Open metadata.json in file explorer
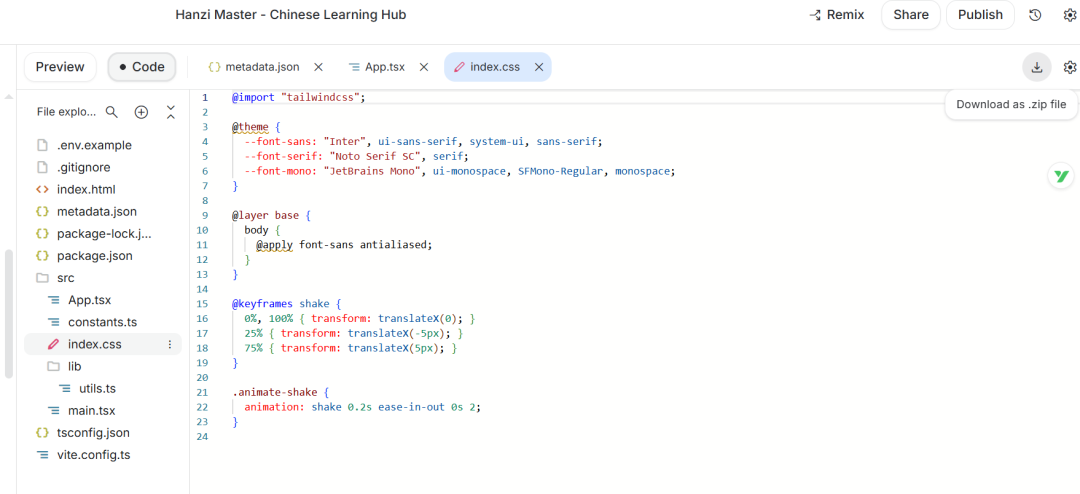 tap(97, 212)
